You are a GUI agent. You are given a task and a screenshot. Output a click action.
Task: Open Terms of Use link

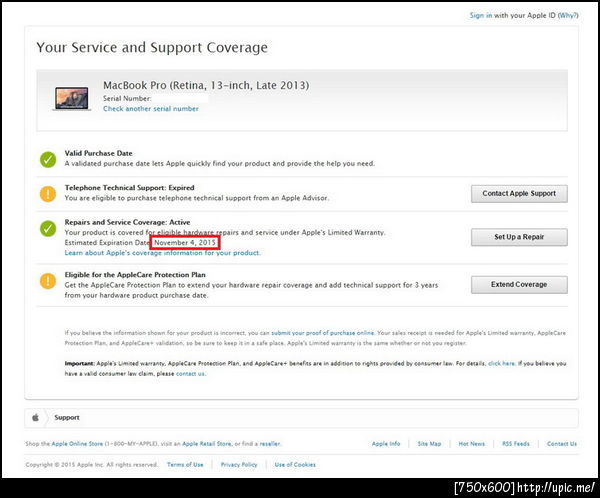pos(185,464)
